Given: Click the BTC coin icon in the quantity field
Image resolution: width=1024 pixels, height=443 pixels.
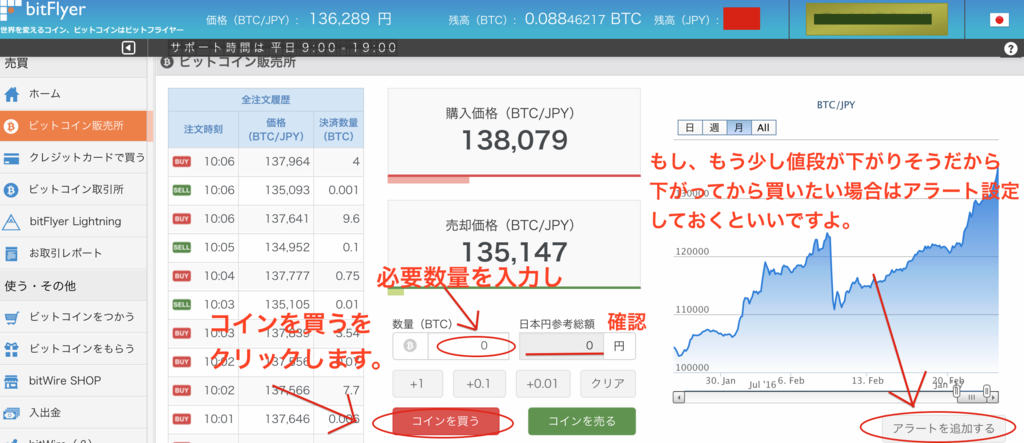Looking at the screenshot, I should pyautogui.click(x=410, y=346).
